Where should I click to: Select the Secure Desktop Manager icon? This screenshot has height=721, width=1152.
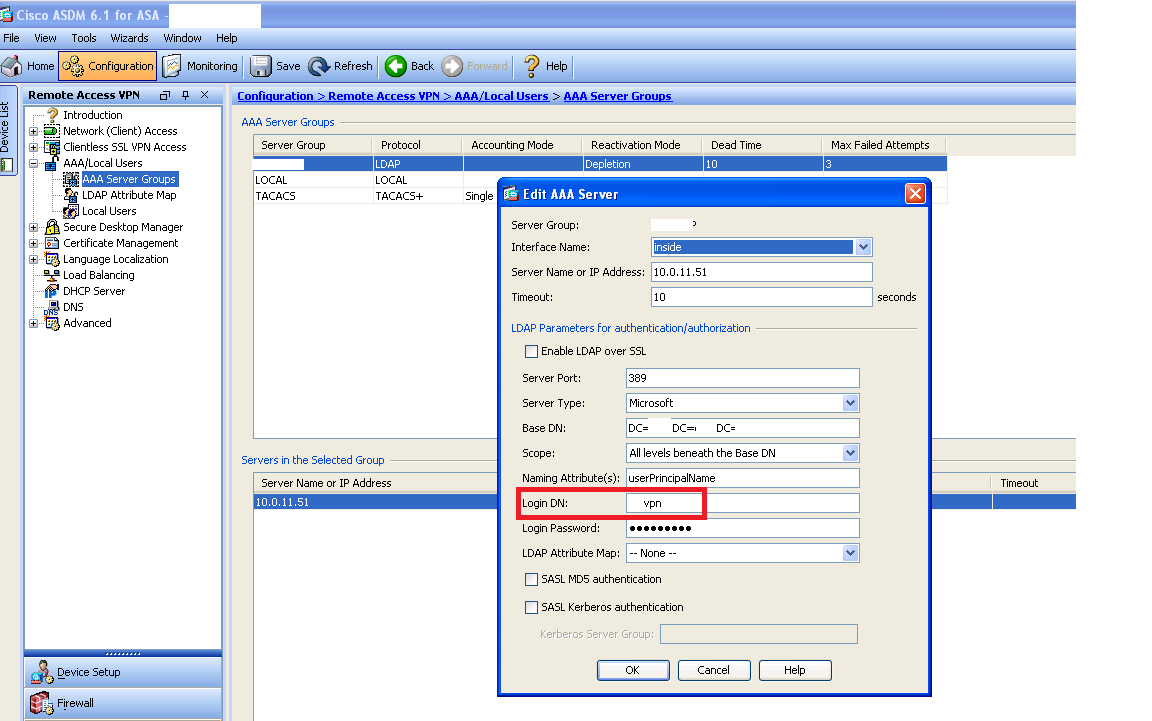51,227
